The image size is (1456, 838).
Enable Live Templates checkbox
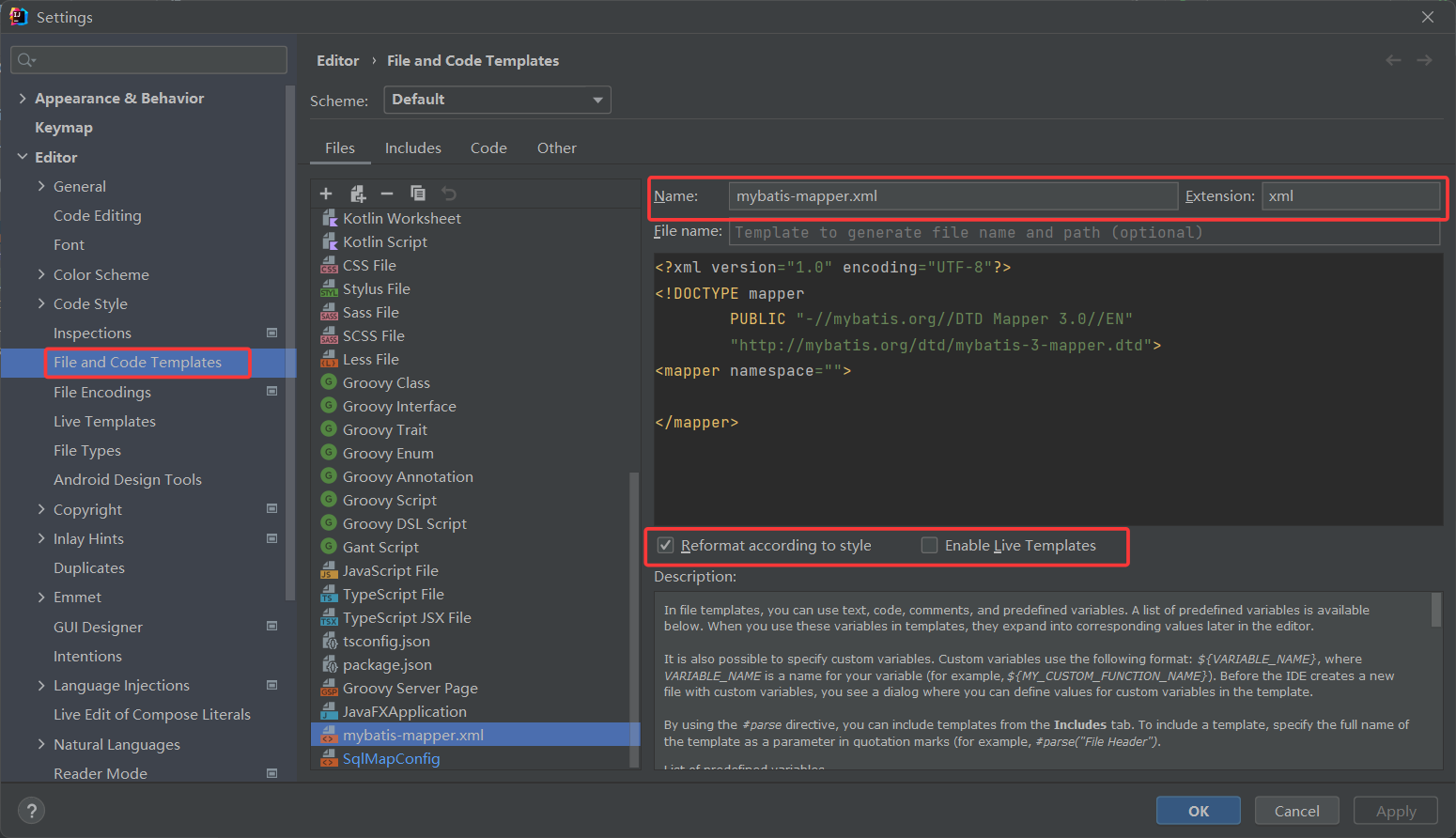pyautogui.click(x=929, y=546)
